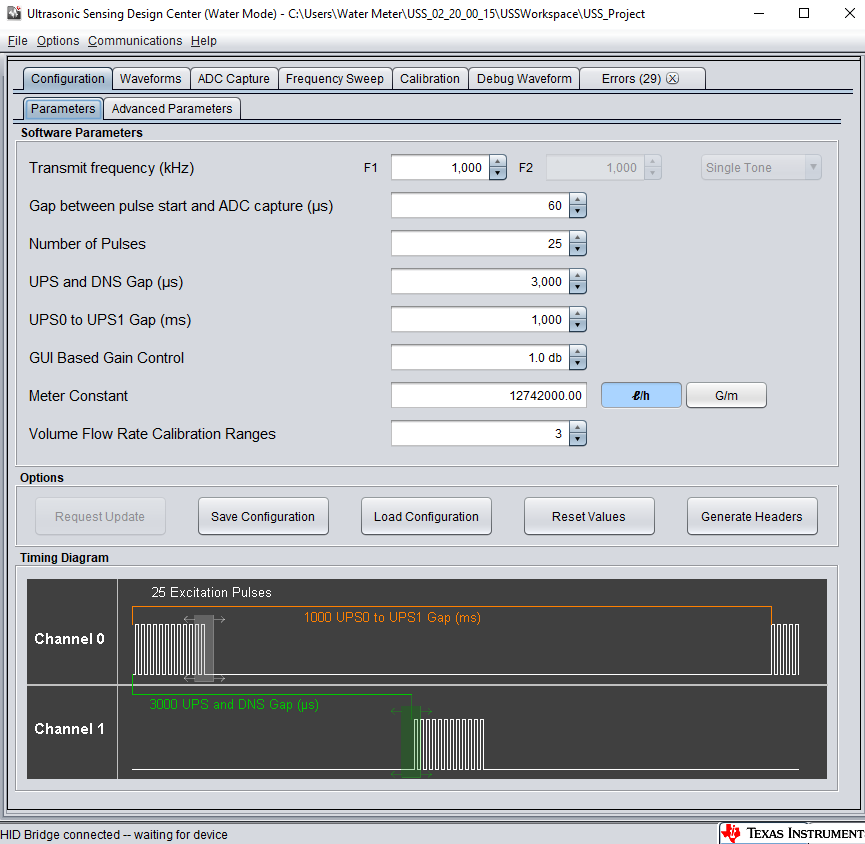Decrease Volume Flow Rate Calibration Ranges
The image size is (865, 844).
point(578,440)
